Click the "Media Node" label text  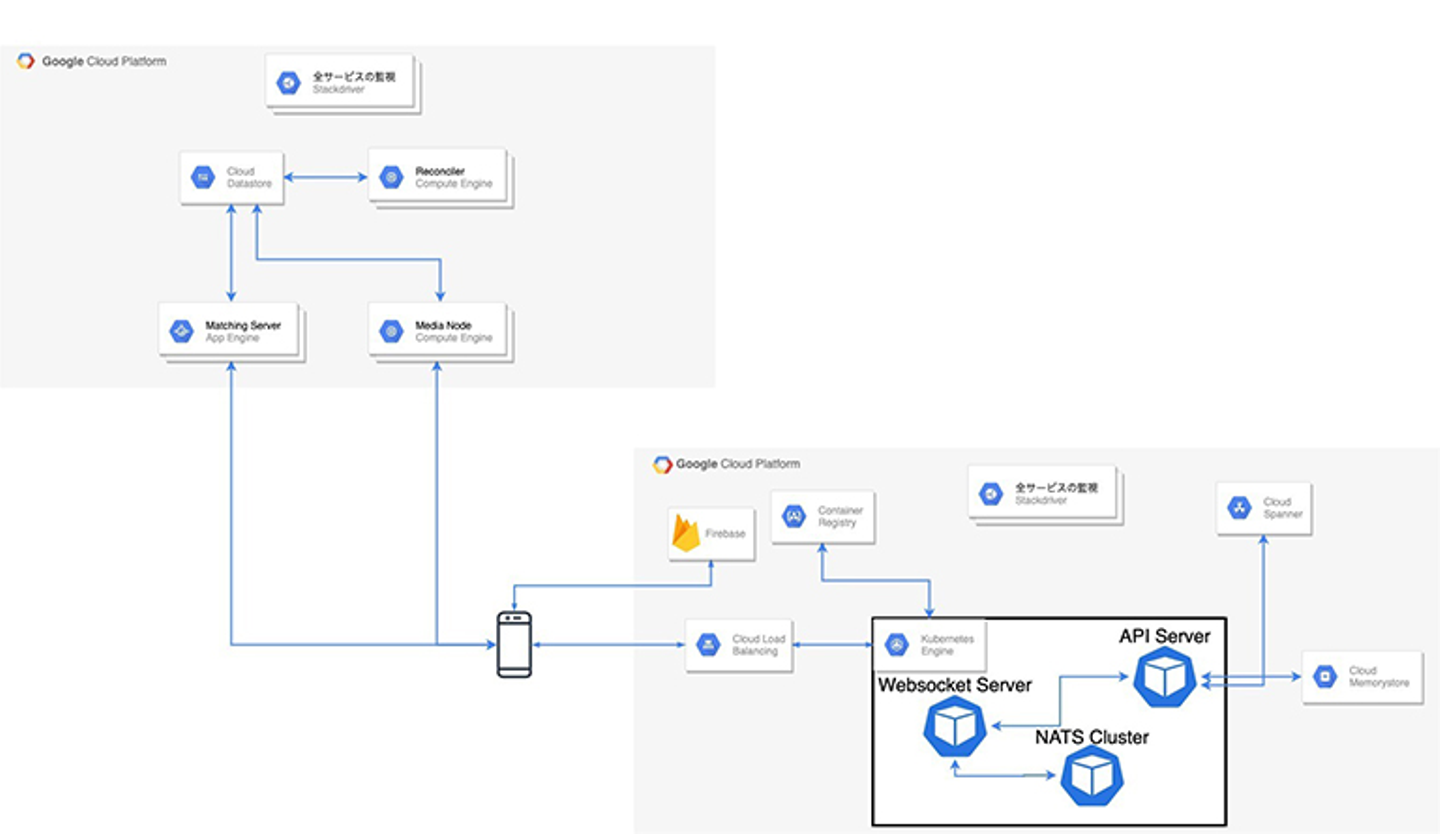(x=444, y=325)
